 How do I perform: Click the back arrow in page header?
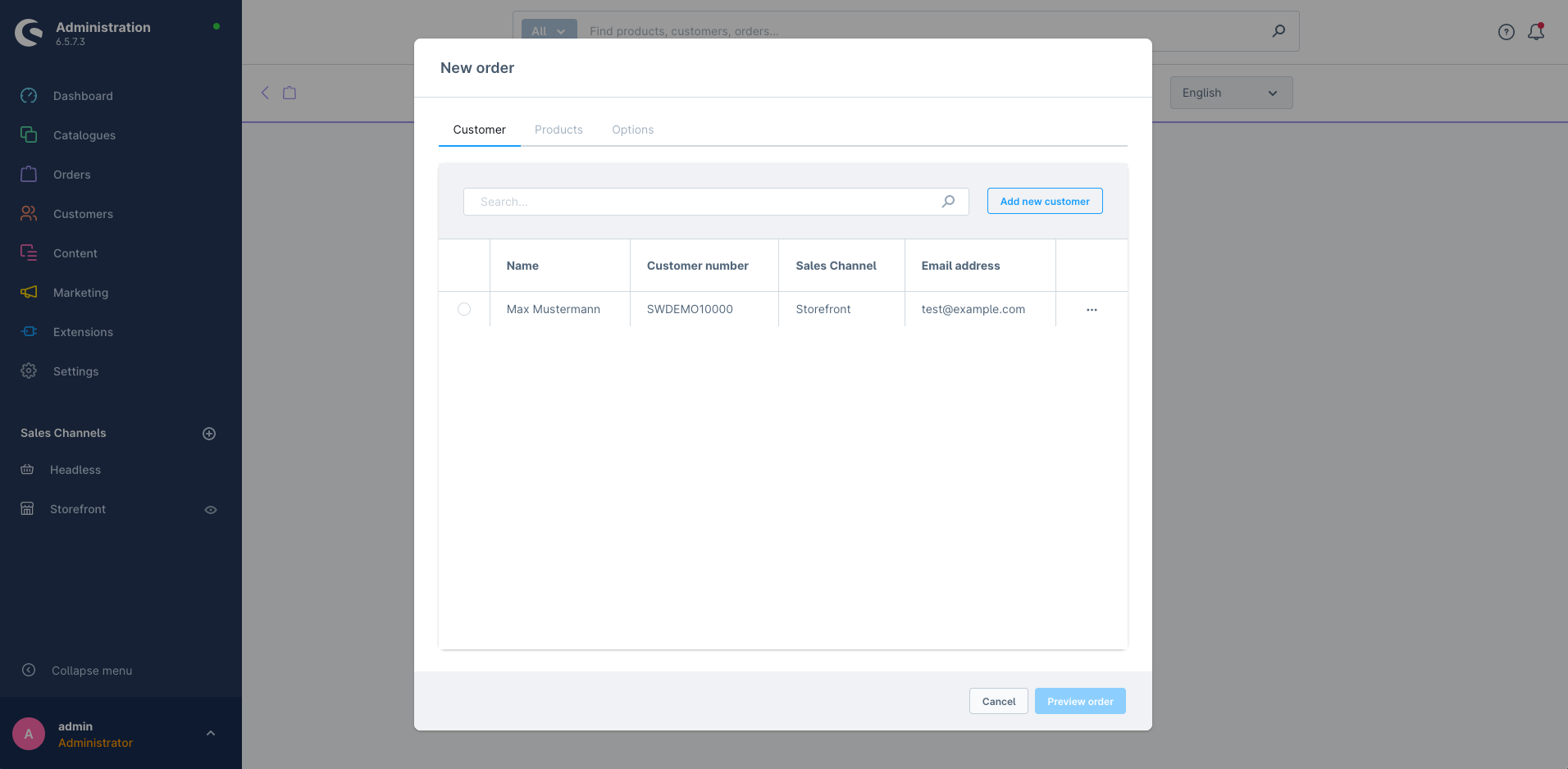[x=265, y=93]
